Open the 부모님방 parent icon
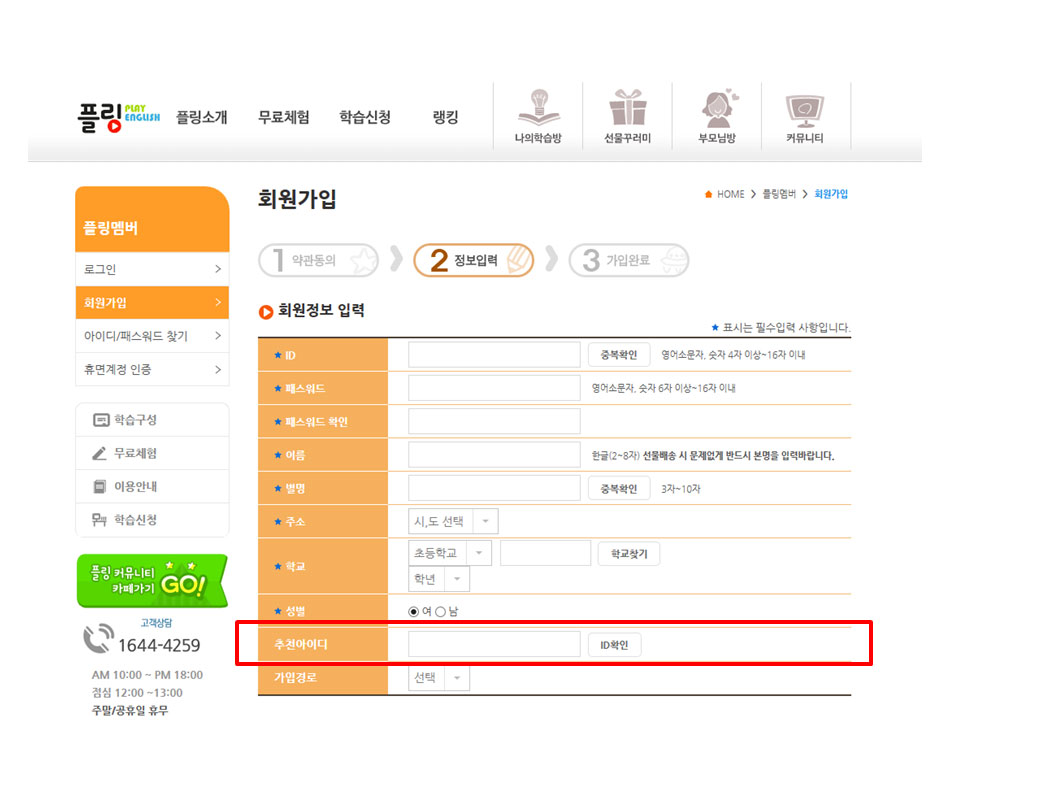Screen dimensions: 1057x788 point(716,108)
